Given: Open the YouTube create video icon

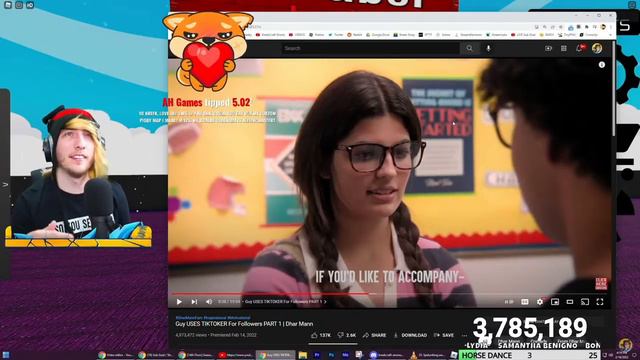Looking at the screenshot, I should click(548, 48).
